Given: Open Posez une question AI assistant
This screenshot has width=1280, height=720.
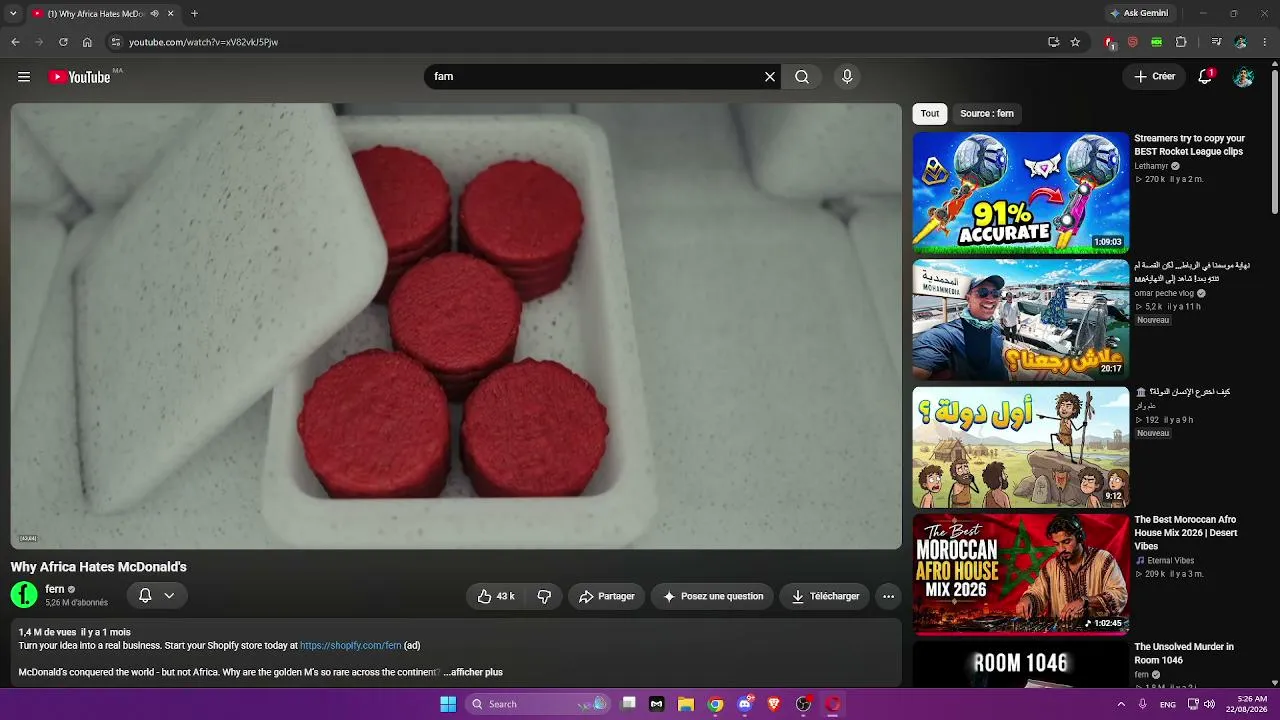Looking at the screenshot, I should pos(712,596).
